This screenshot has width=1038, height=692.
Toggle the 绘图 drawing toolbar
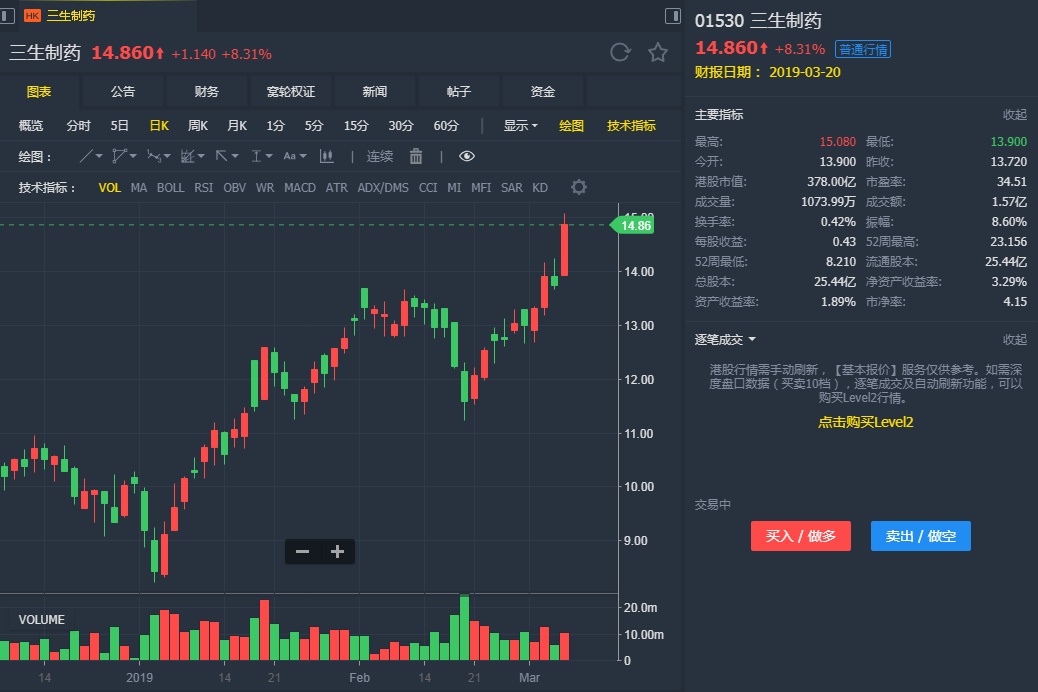[571, 126]
